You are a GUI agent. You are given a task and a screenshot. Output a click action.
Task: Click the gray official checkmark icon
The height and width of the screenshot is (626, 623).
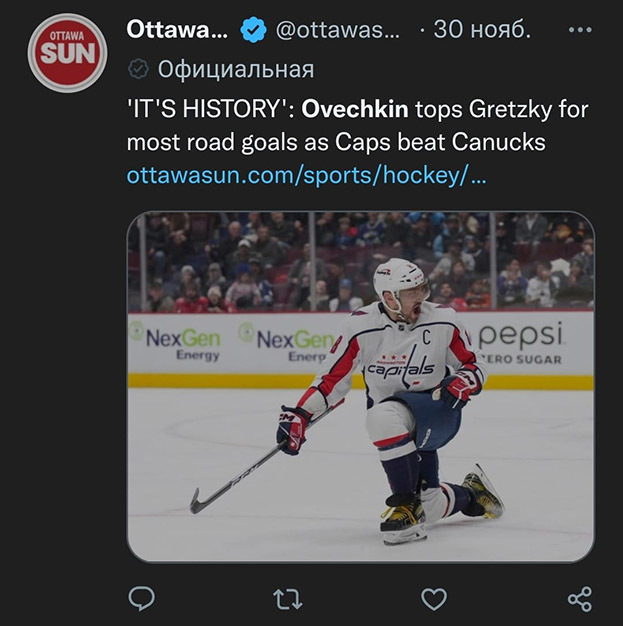(137, 69)
